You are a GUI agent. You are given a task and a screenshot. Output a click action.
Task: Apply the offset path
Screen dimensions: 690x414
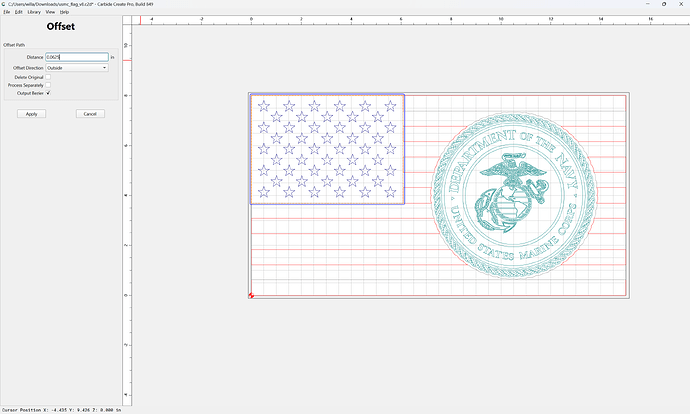[x=31, y=114]
